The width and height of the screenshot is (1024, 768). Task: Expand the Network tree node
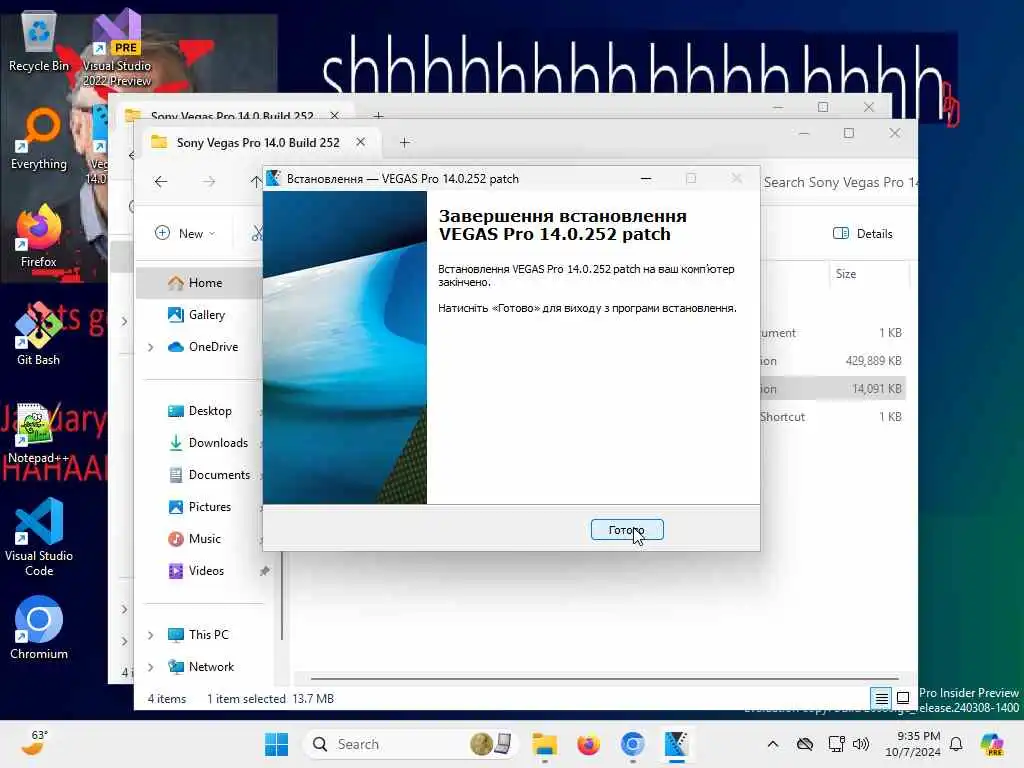[151, 667]
